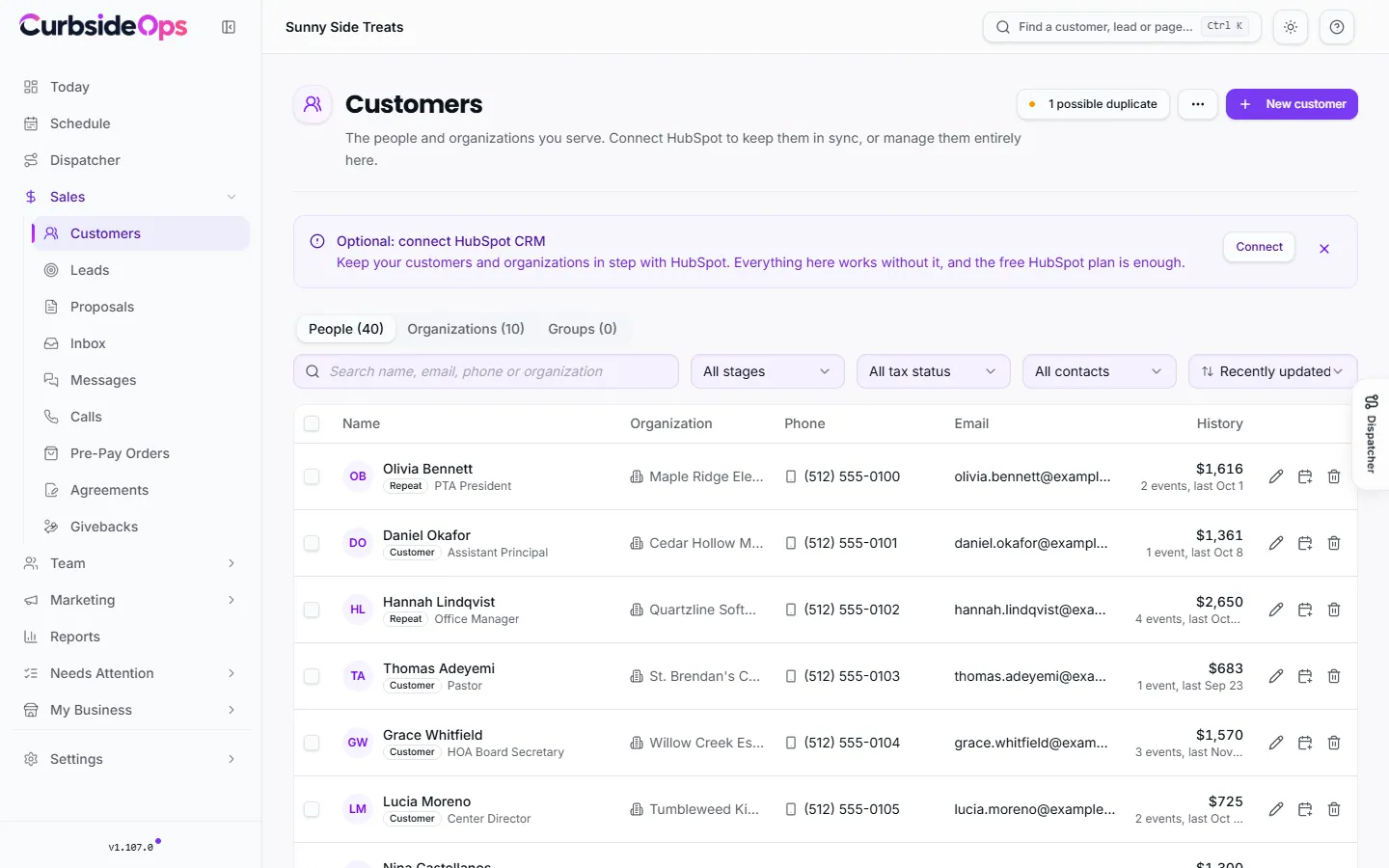
Task: Check the Grace Whitfield row checkbox
Action: pyautogui.click(x=312, y=743)
